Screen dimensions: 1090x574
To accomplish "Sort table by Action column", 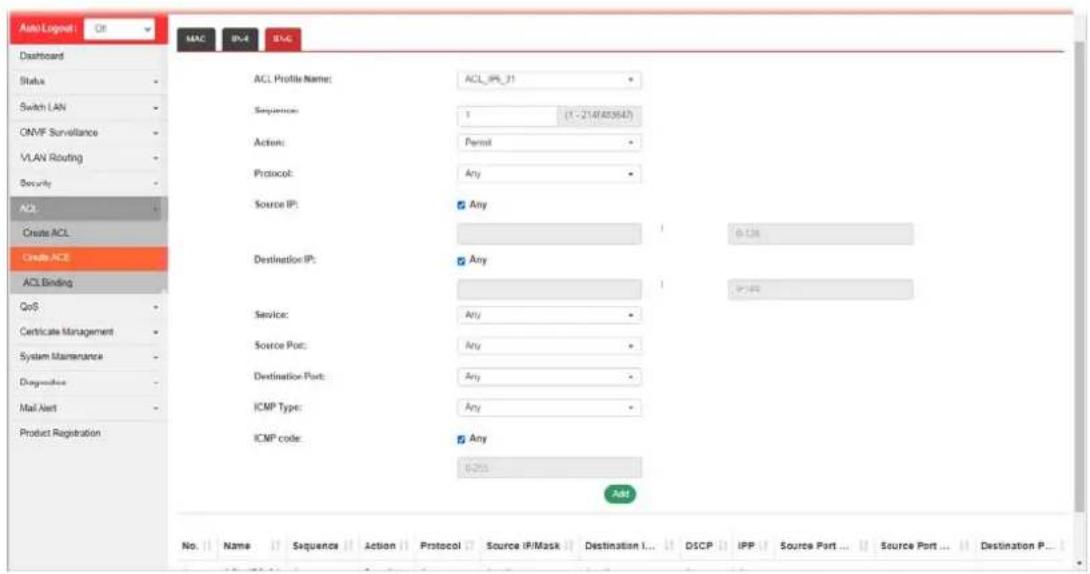I will pos(387,546).
